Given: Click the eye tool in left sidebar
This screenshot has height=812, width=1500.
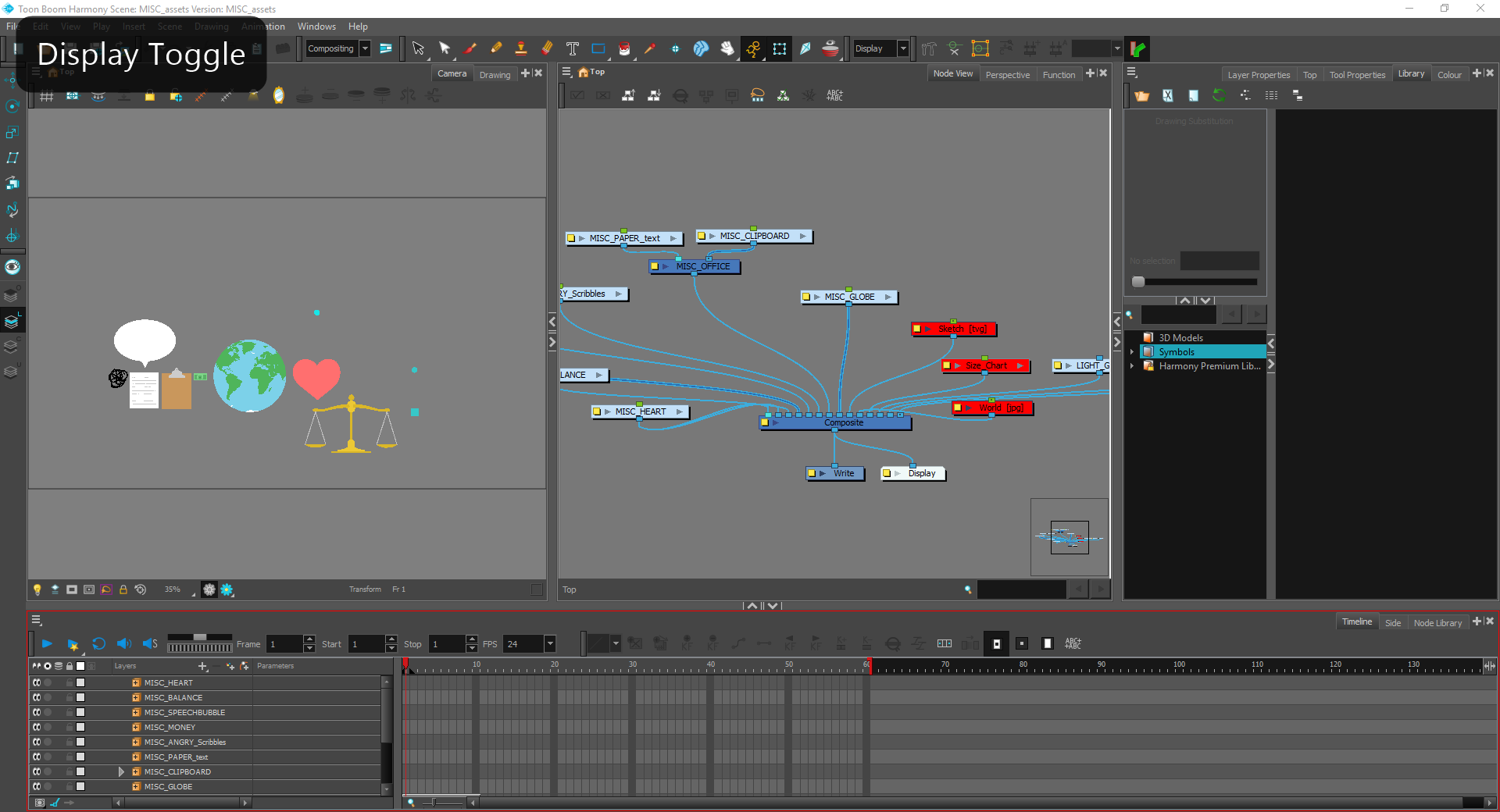Looking at the screenshot, I should 12,267.
